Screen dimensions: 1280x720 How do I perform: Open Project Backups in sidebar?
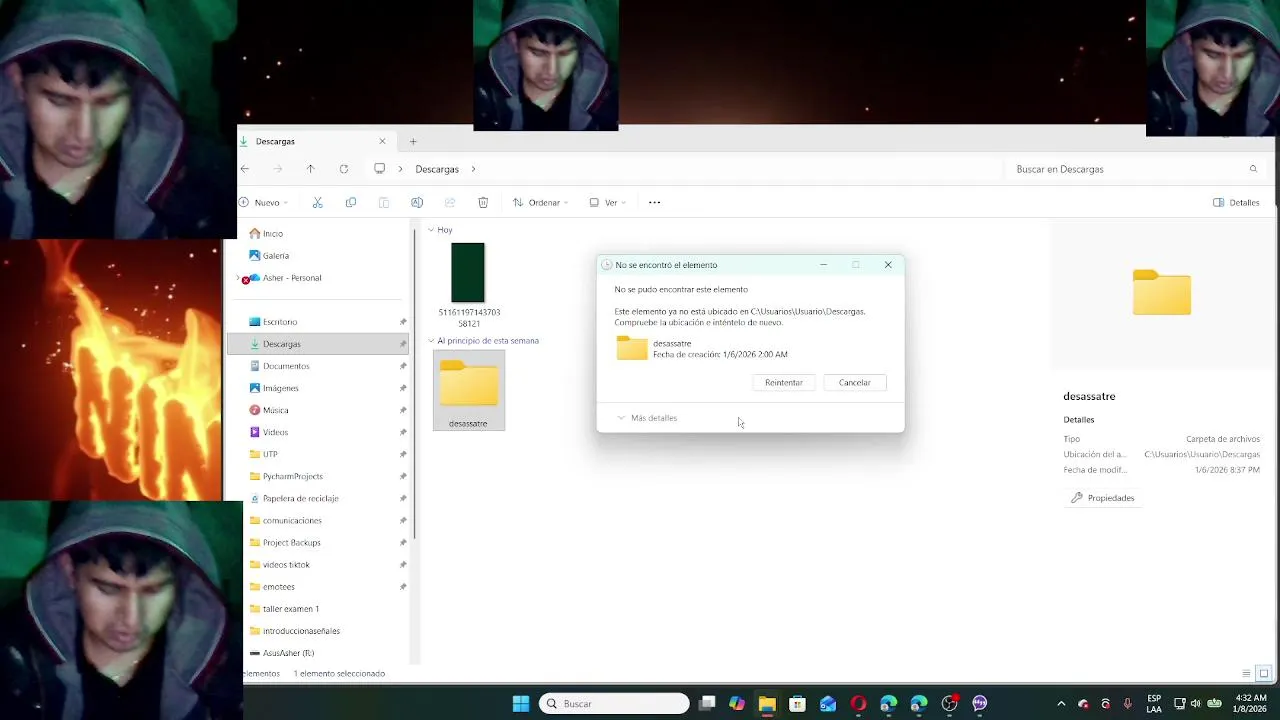pos(291,542)
